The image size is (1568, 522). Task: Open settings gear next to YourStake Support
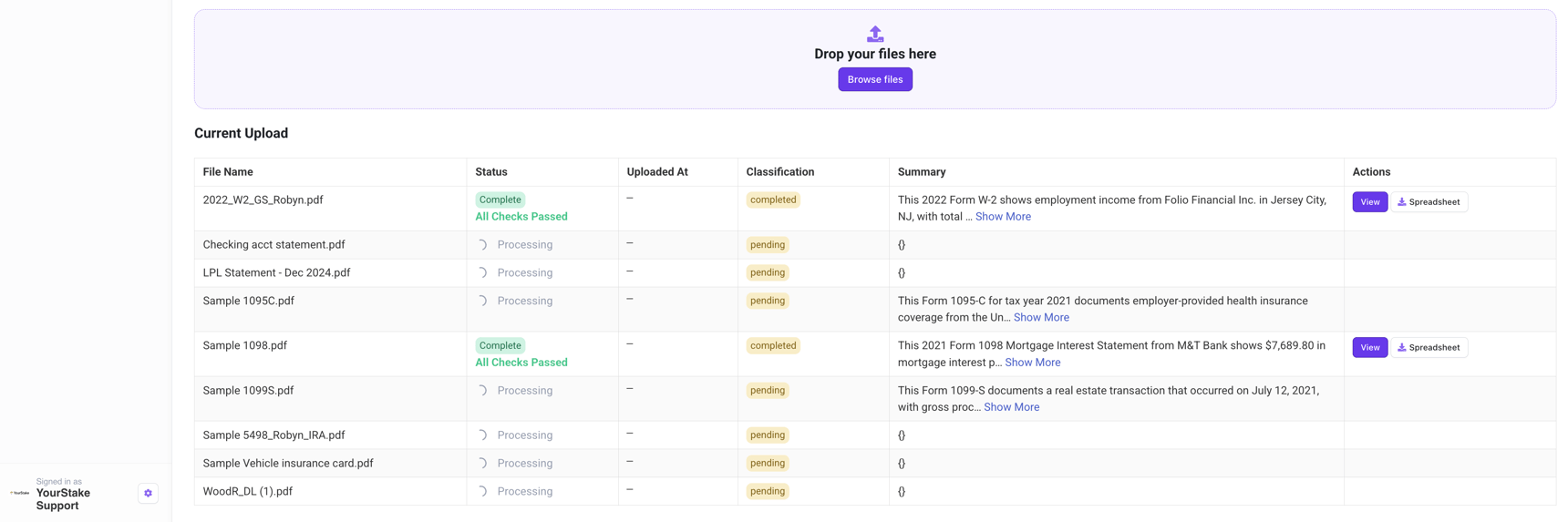tap(148, 493)
